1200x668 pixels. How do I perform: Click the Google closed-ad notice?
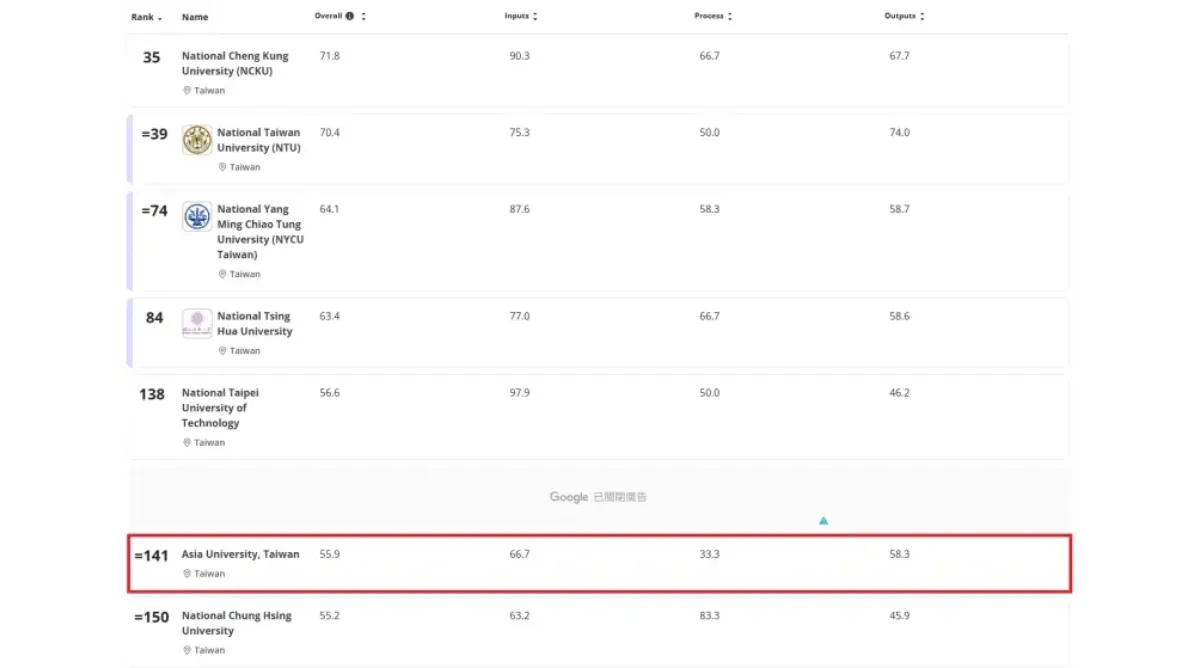pyautogui.click(x=598, y=497)
